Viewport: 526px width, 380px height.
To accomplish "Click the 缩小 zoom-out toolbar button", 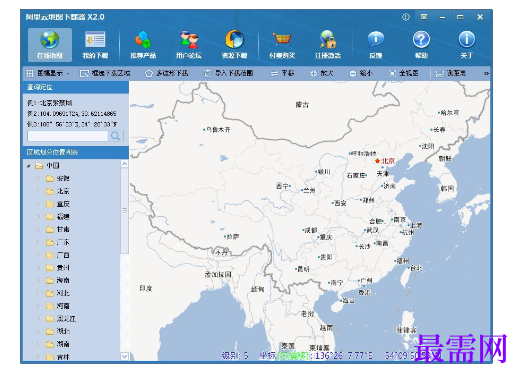I will [x=361, y=73].
